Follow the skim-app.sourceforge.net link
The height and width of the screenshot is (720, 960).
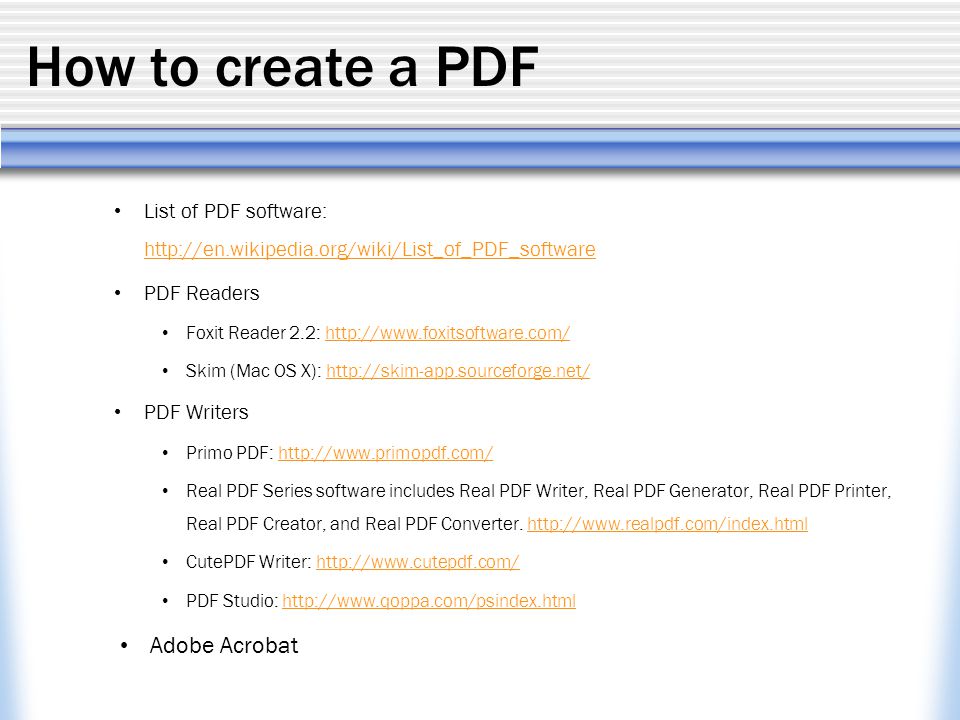point(458,371)
